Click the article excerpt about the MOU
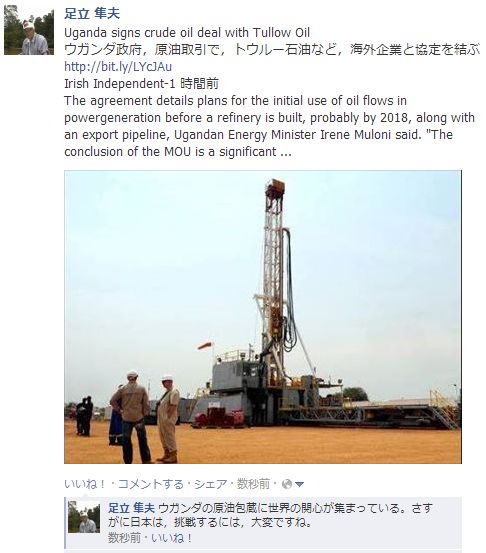The height and width of the screenshot is (553, 486). click(x=269, y=126)
